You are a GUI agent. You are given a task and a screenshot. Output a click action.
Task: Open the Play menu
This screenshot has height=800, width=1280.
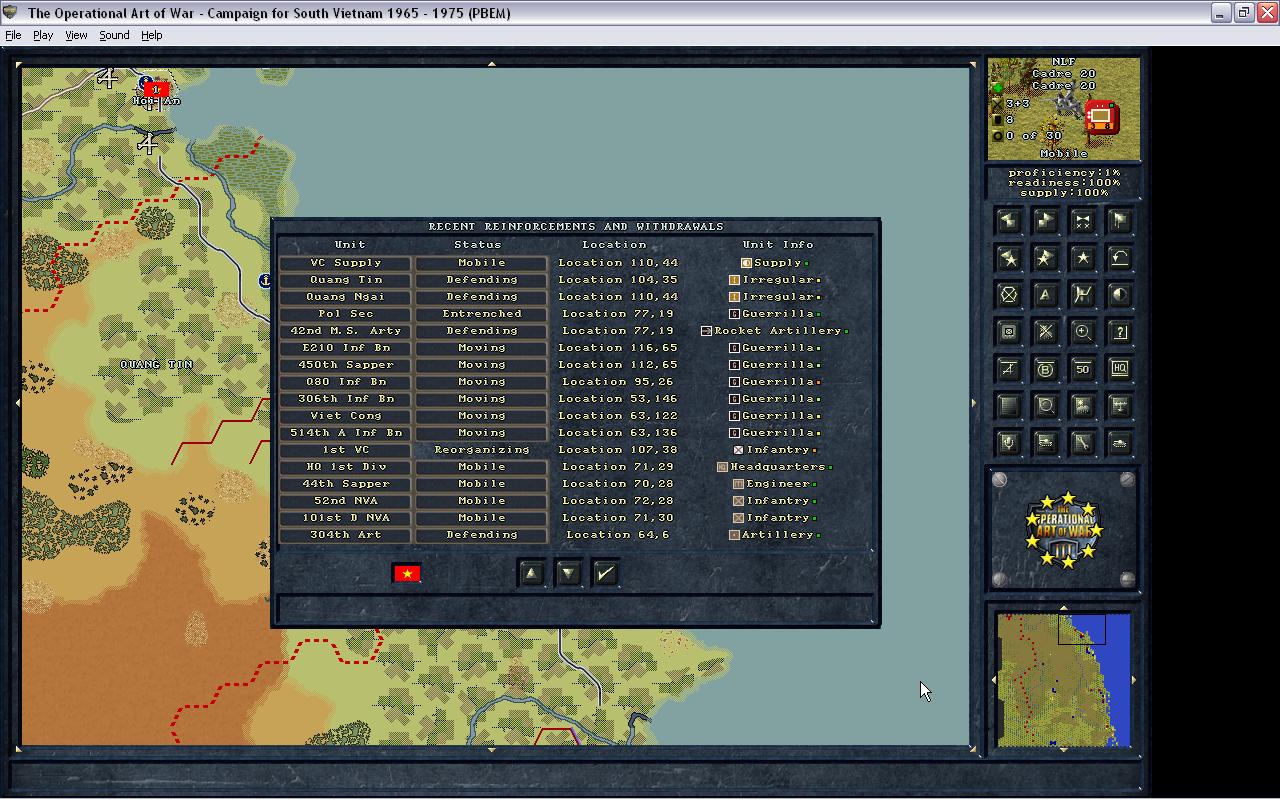[43, 35]
